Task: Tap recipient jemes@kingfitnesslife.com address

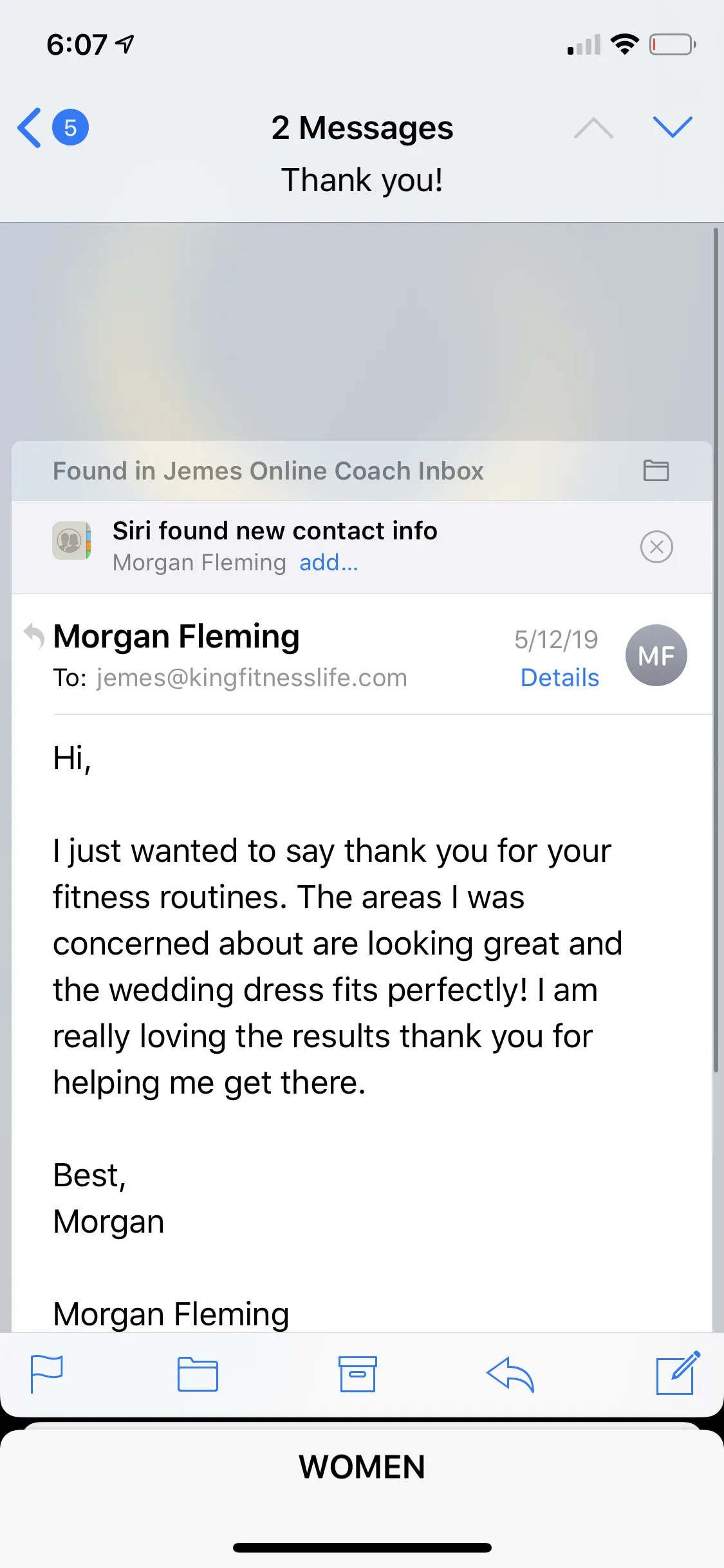Action: [252, 678]
